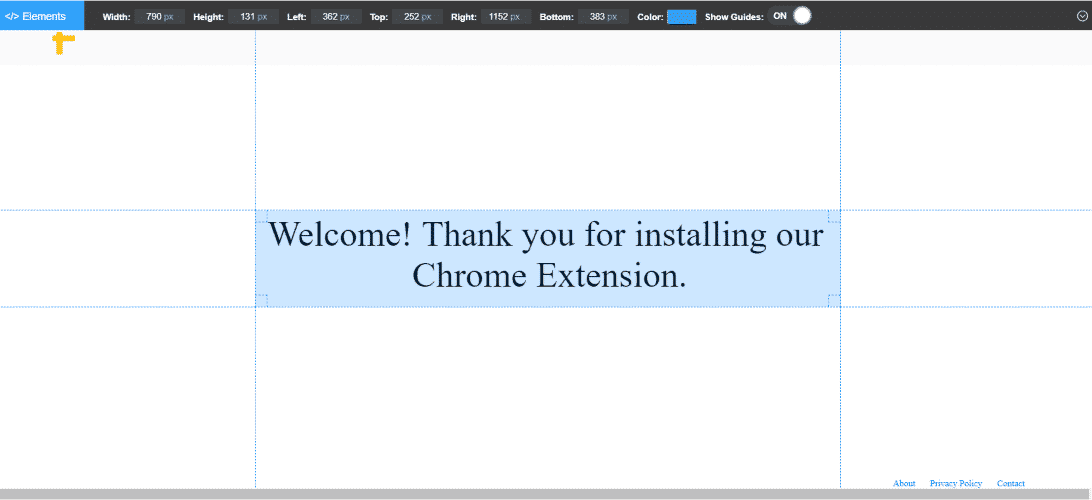Screen dimensions: 1092x500
Task: Edit the Right position field
Action: coord(506,17)
